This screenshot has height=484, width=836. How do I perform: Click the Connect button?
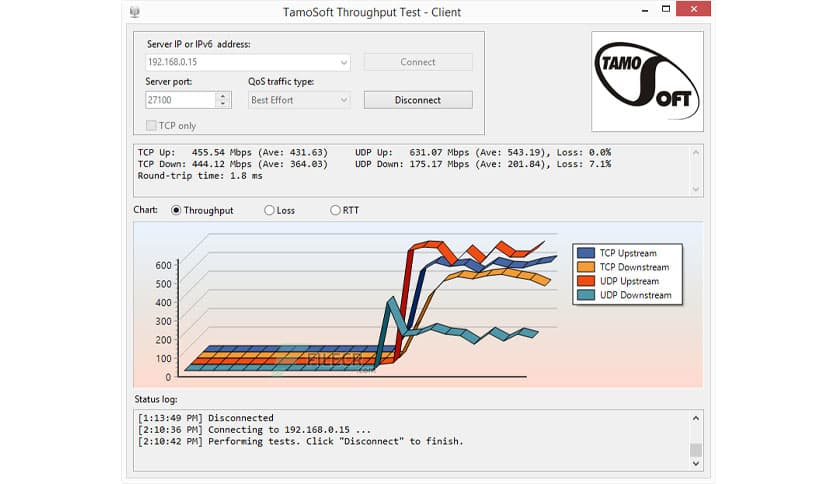click(x=418, y=62)
